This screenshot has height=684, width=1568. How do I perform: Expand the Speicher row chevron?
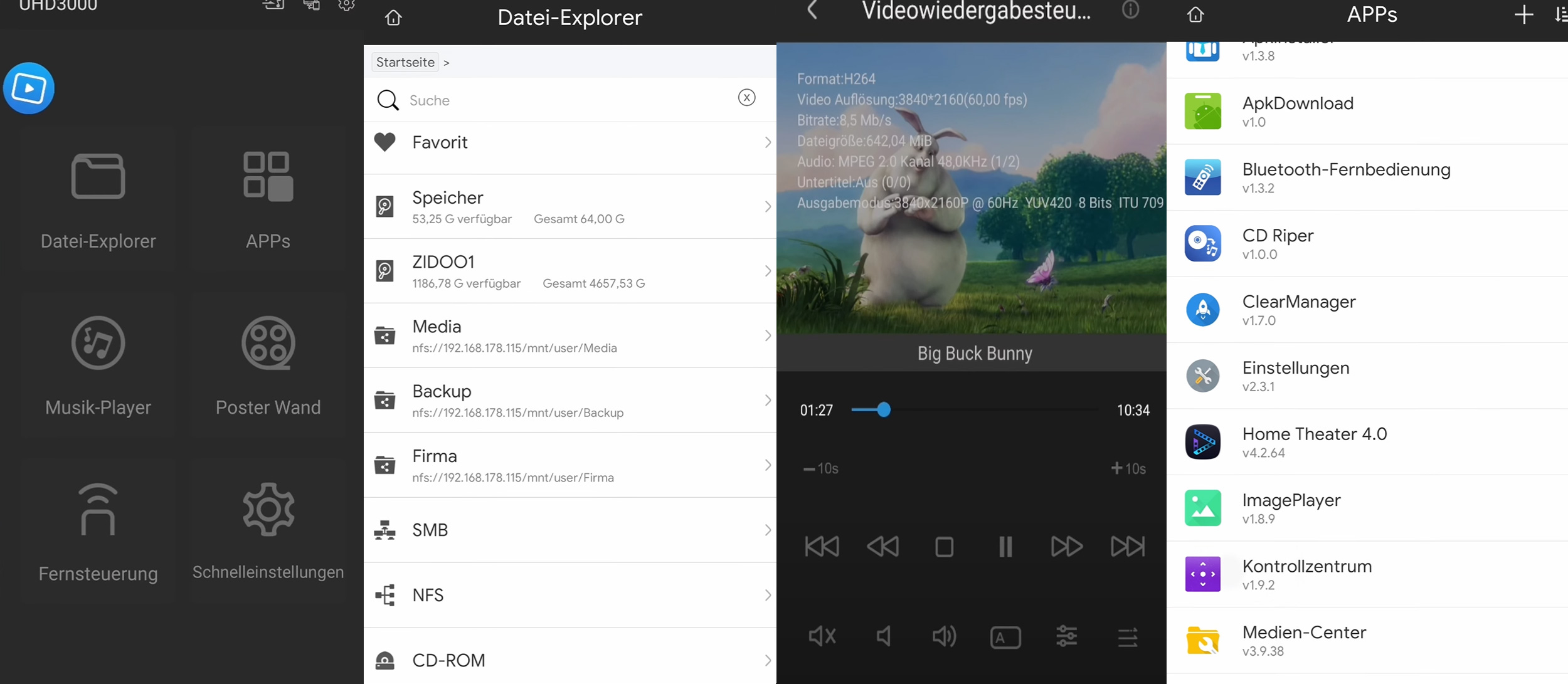768,206
